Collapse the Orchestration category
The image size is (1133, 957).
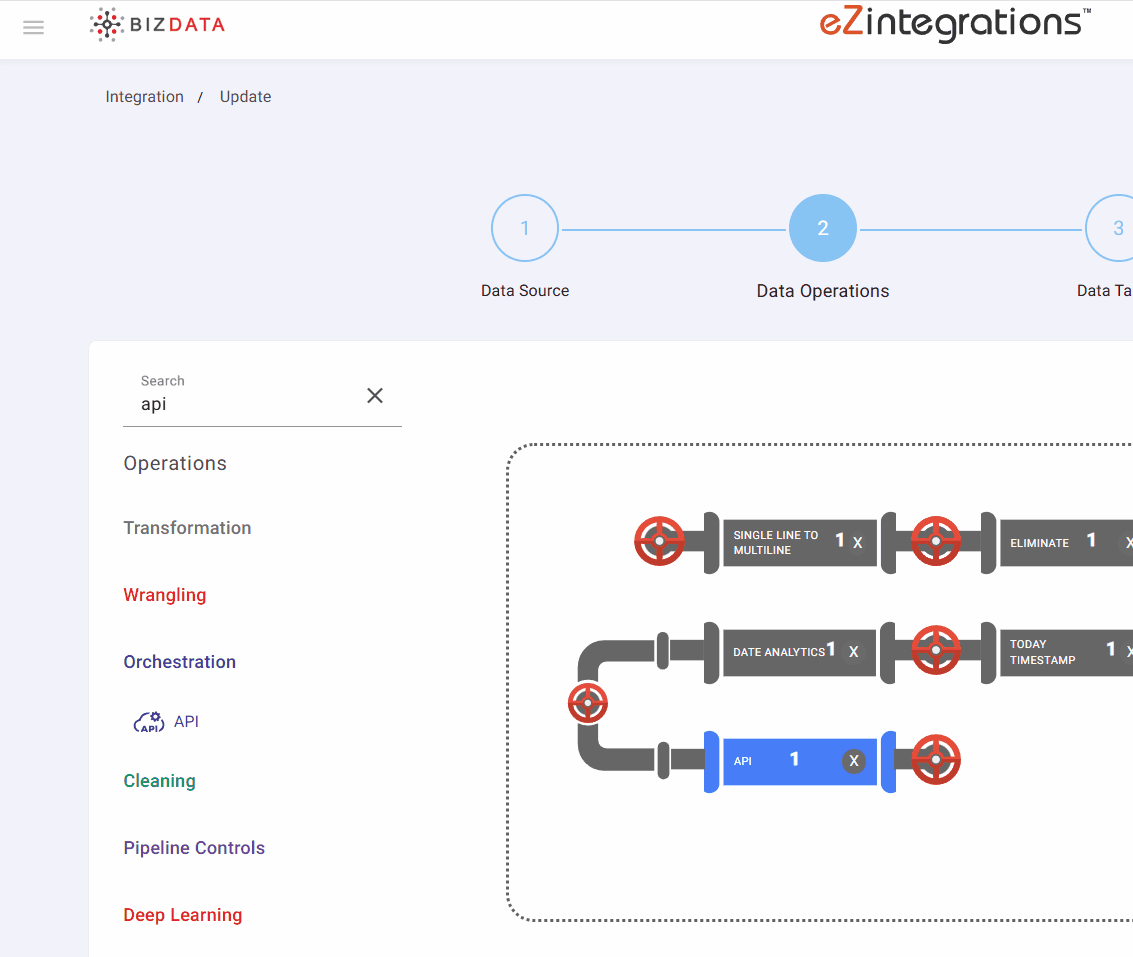click(180, 662)
